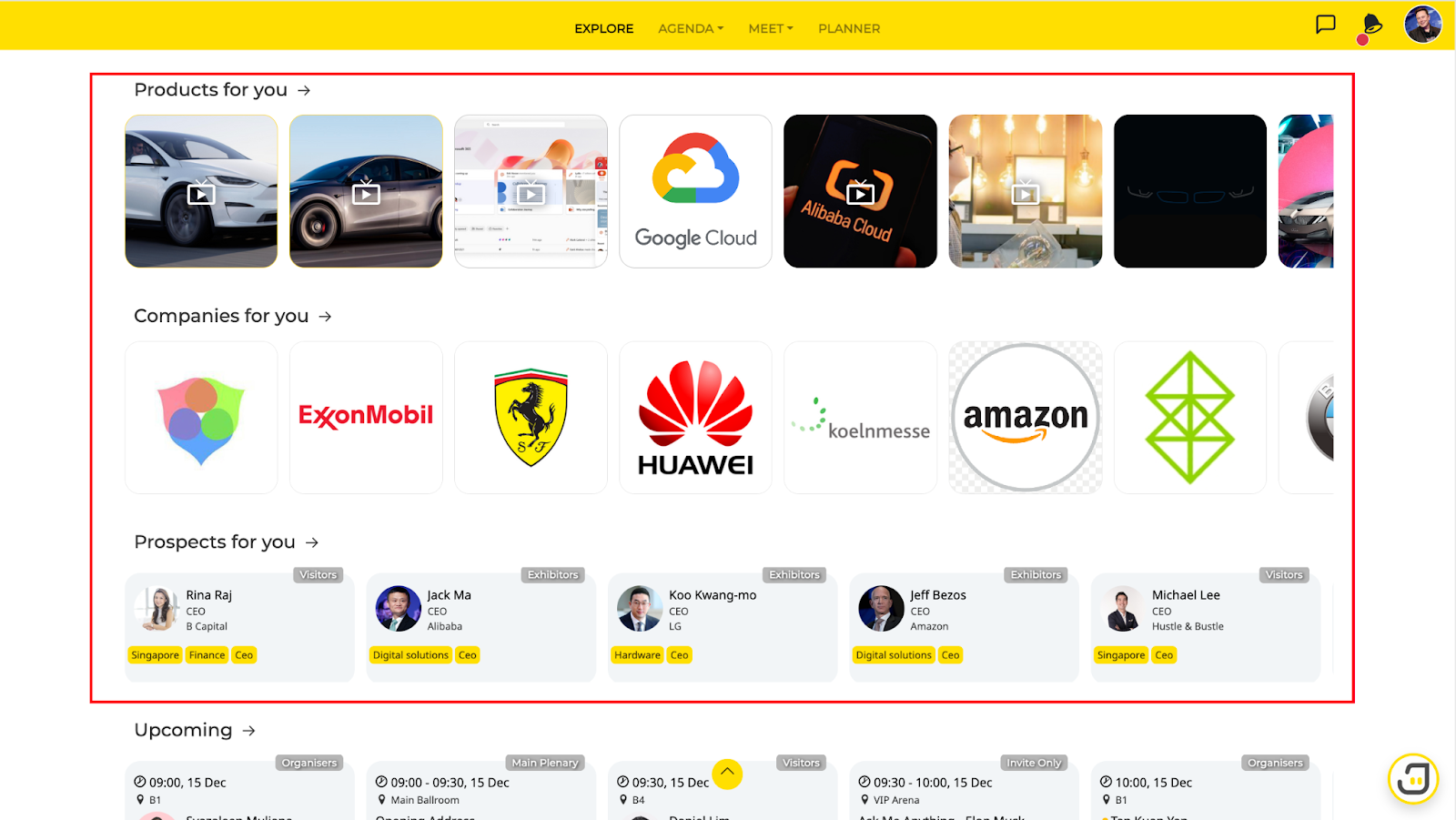Open the chat messages icon
This screenshot has width=1456, height=820.
(x=1326, y=25)
